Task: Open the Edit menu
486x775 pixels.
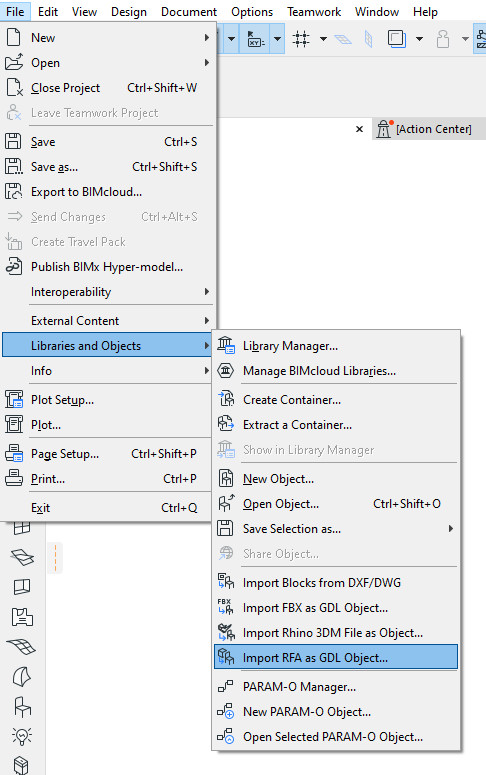Action: pos(48,11)
